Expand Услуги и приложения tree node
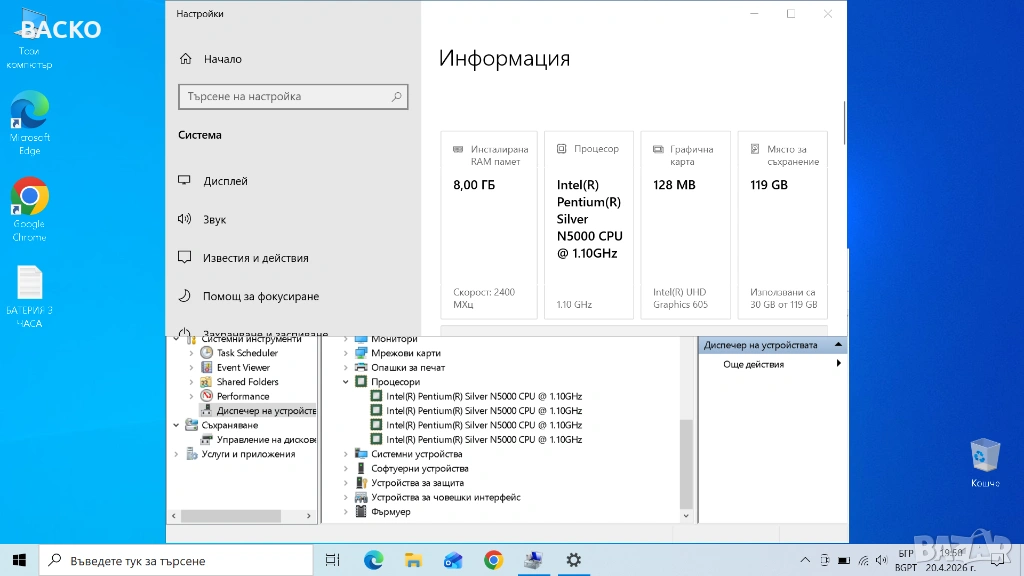 pyautogui.click(x=178, y=454)
